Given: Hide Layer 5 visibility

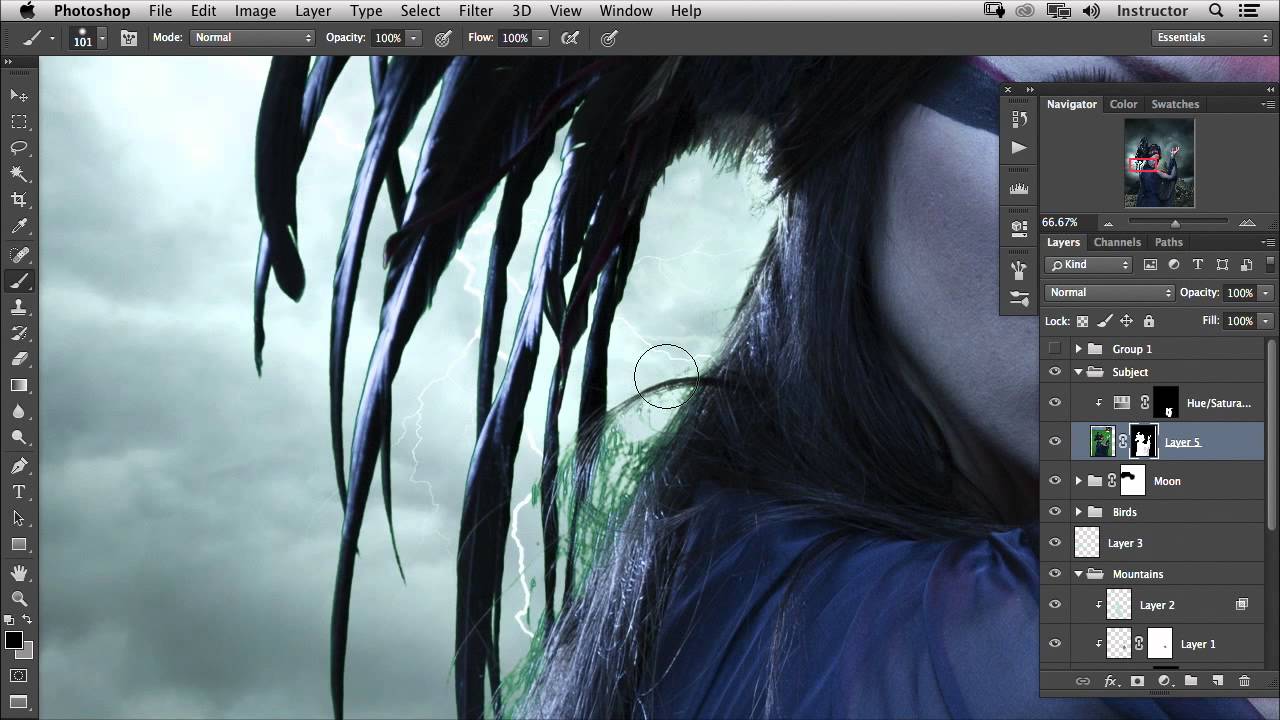Looking at the screenshot, I should pyautogui.click(x=1054, y=442).
